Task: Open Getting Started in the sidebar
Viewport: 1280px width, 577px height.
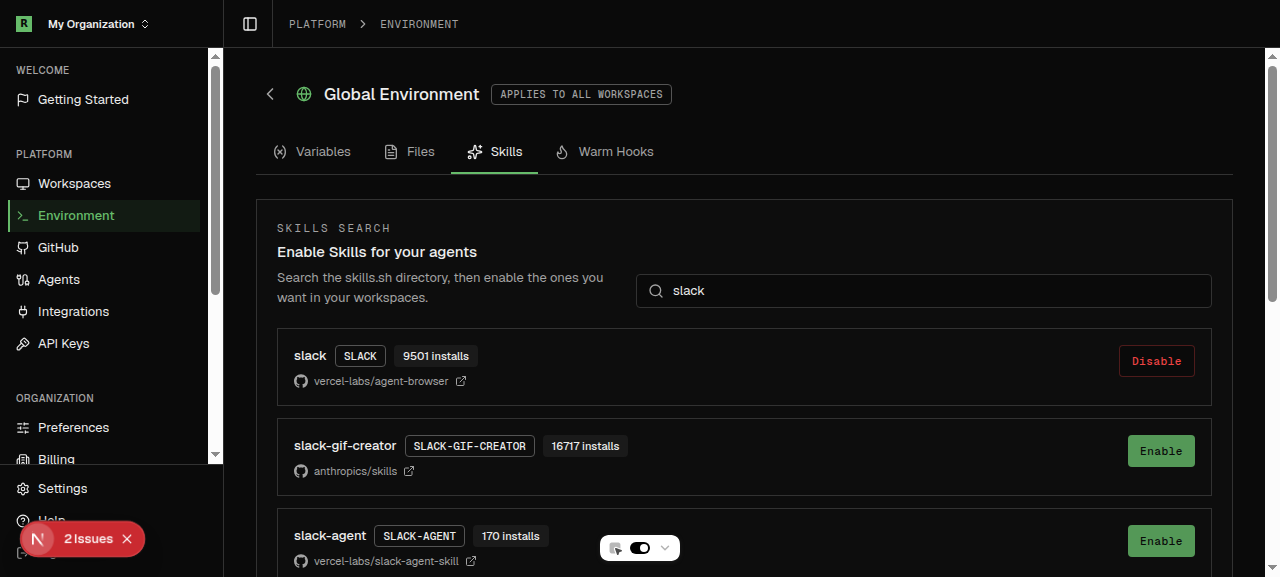Action: [104, 100]
